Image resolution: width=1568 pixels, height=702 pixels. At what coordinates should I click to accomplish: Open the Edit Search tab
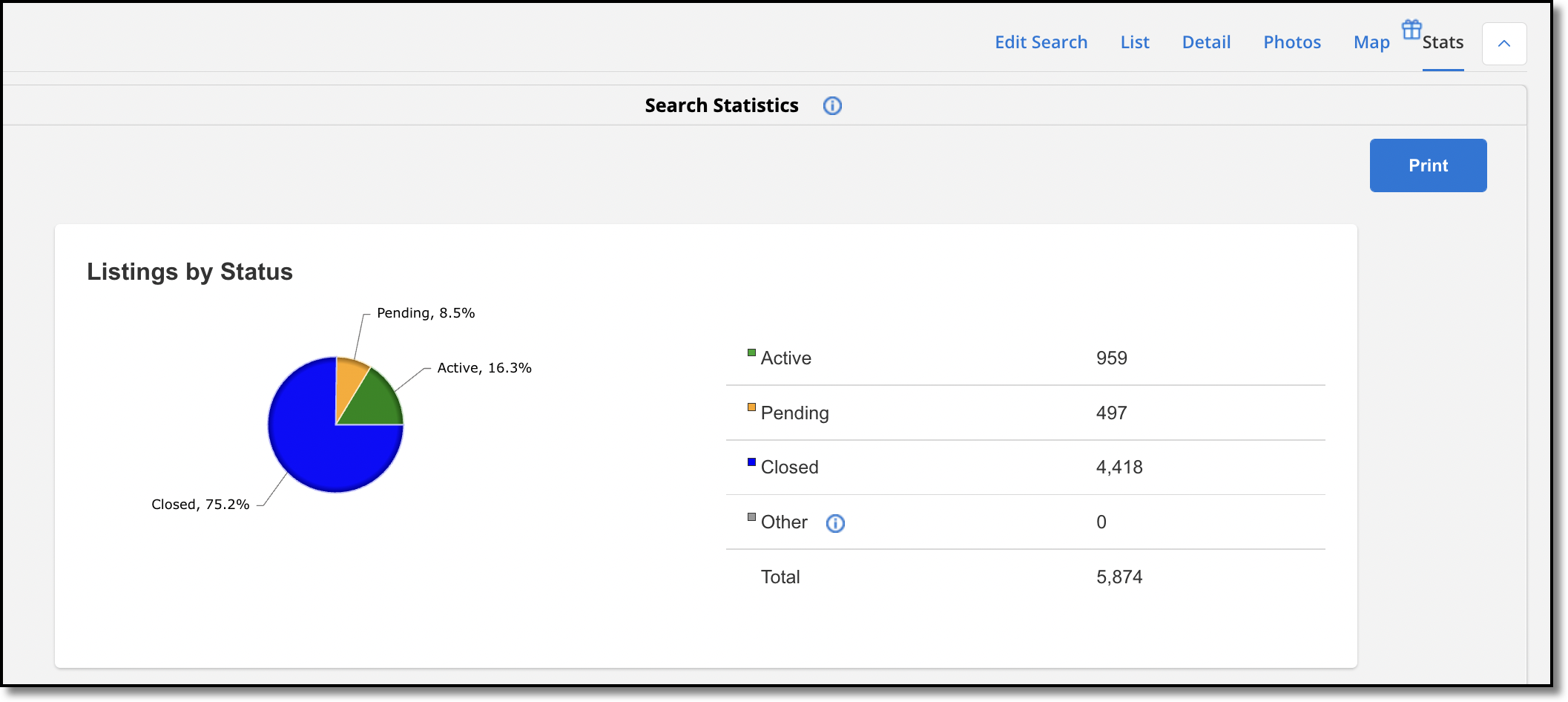1041,42
